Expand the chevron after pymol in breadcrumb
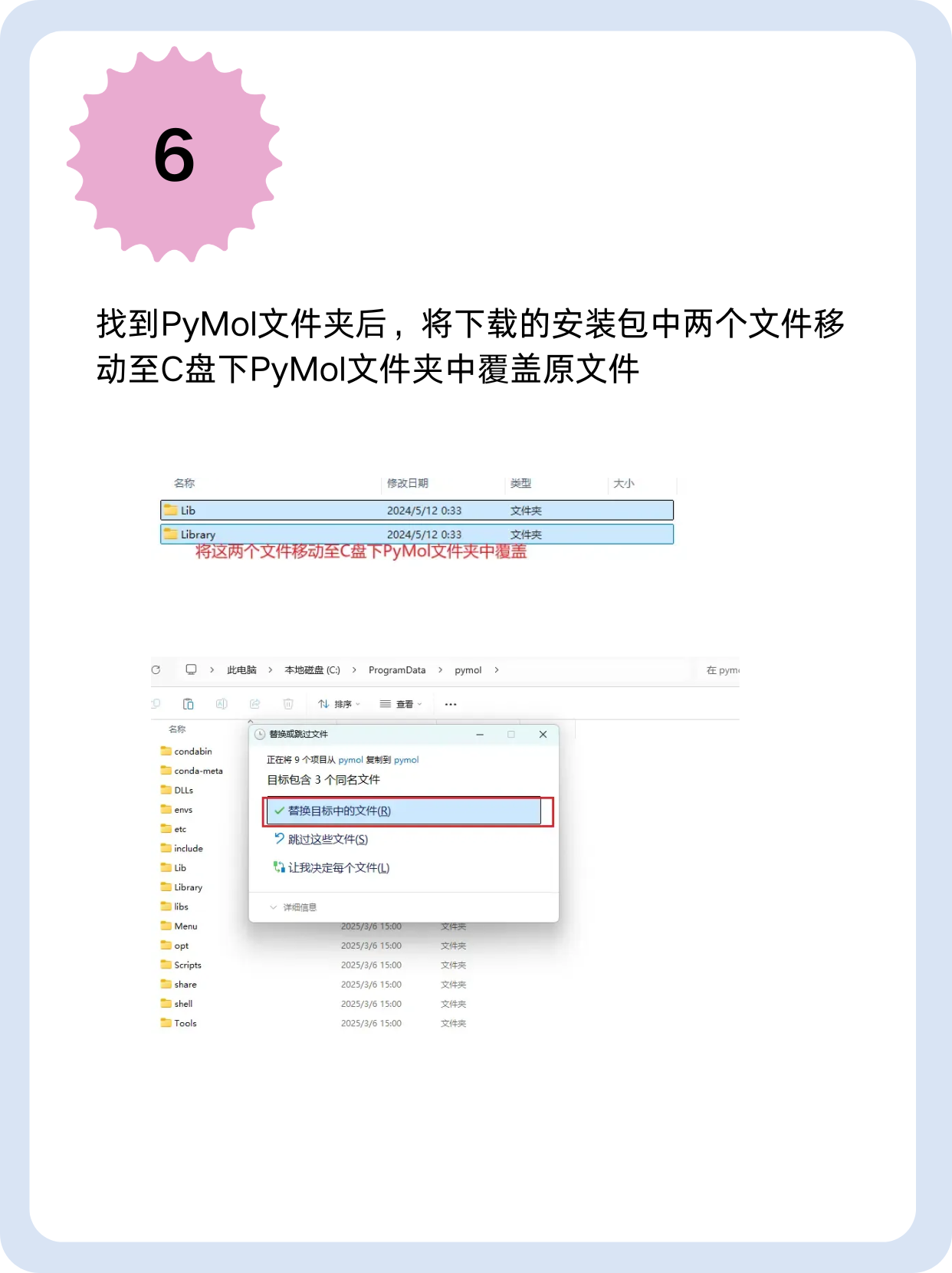Screen dimensions: 952x1273 (497, 669)
